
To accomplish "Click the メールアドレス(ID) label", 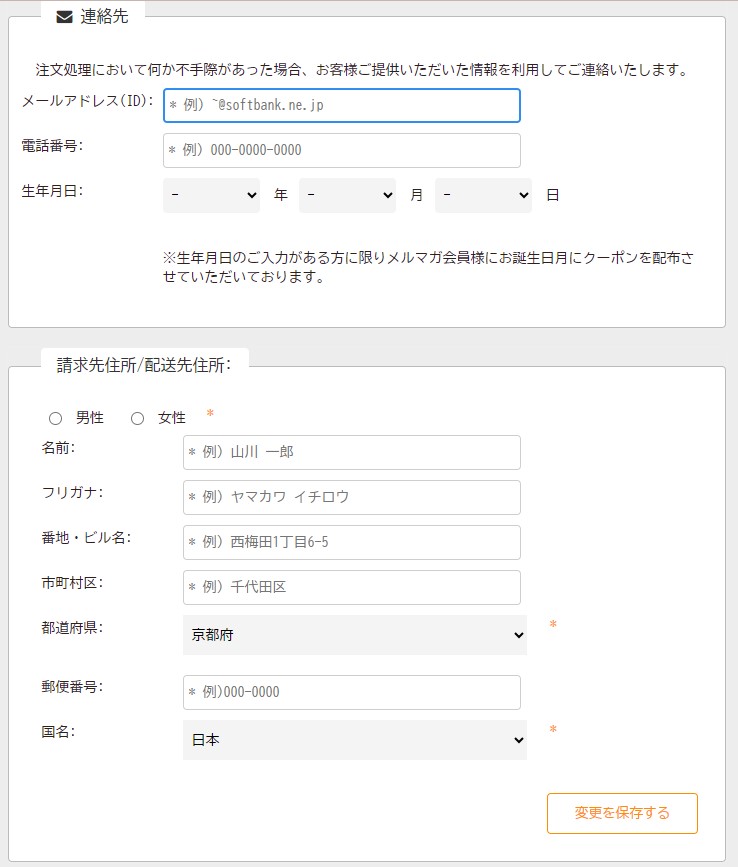I will (88, 101).
